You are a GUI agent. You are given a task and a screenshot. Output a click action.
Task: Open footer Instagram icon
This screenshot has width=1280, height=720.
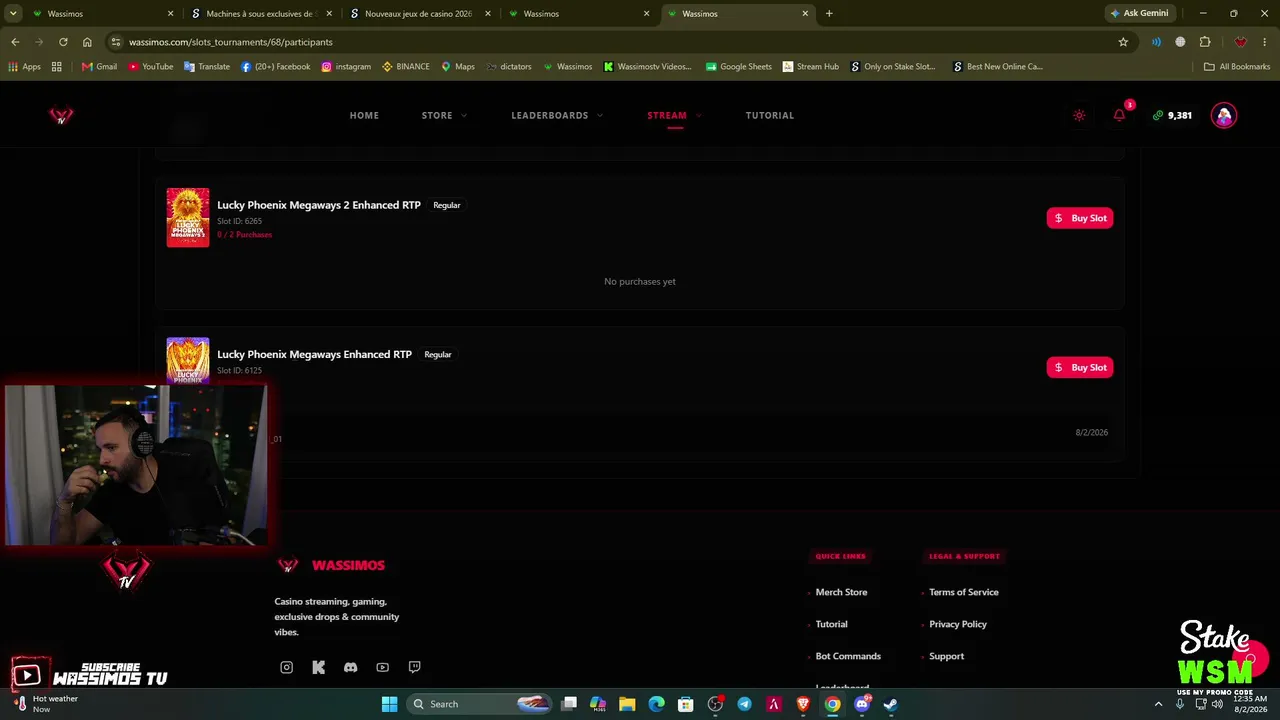pyautogui.click(x=286, y=667)
